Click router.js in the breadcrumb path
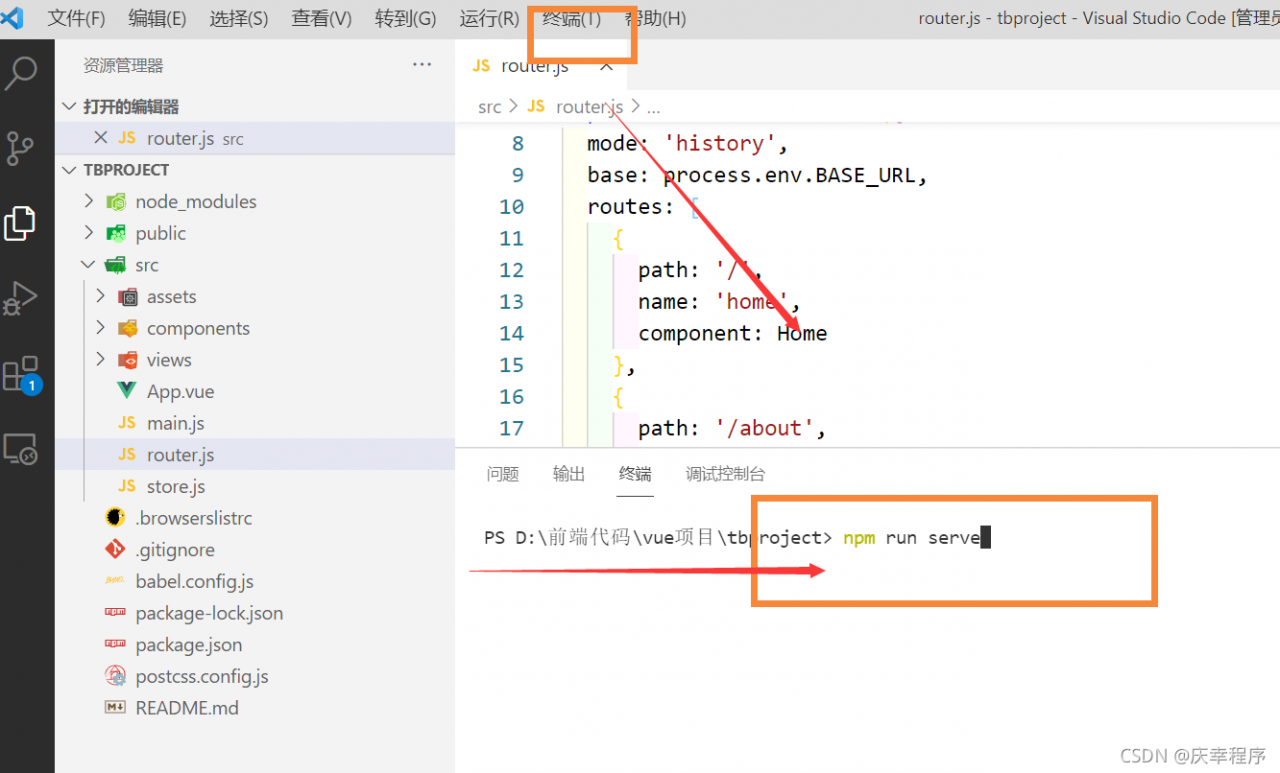The height and width of the screenshot is (773, 1280). click(x=589, y=107)
